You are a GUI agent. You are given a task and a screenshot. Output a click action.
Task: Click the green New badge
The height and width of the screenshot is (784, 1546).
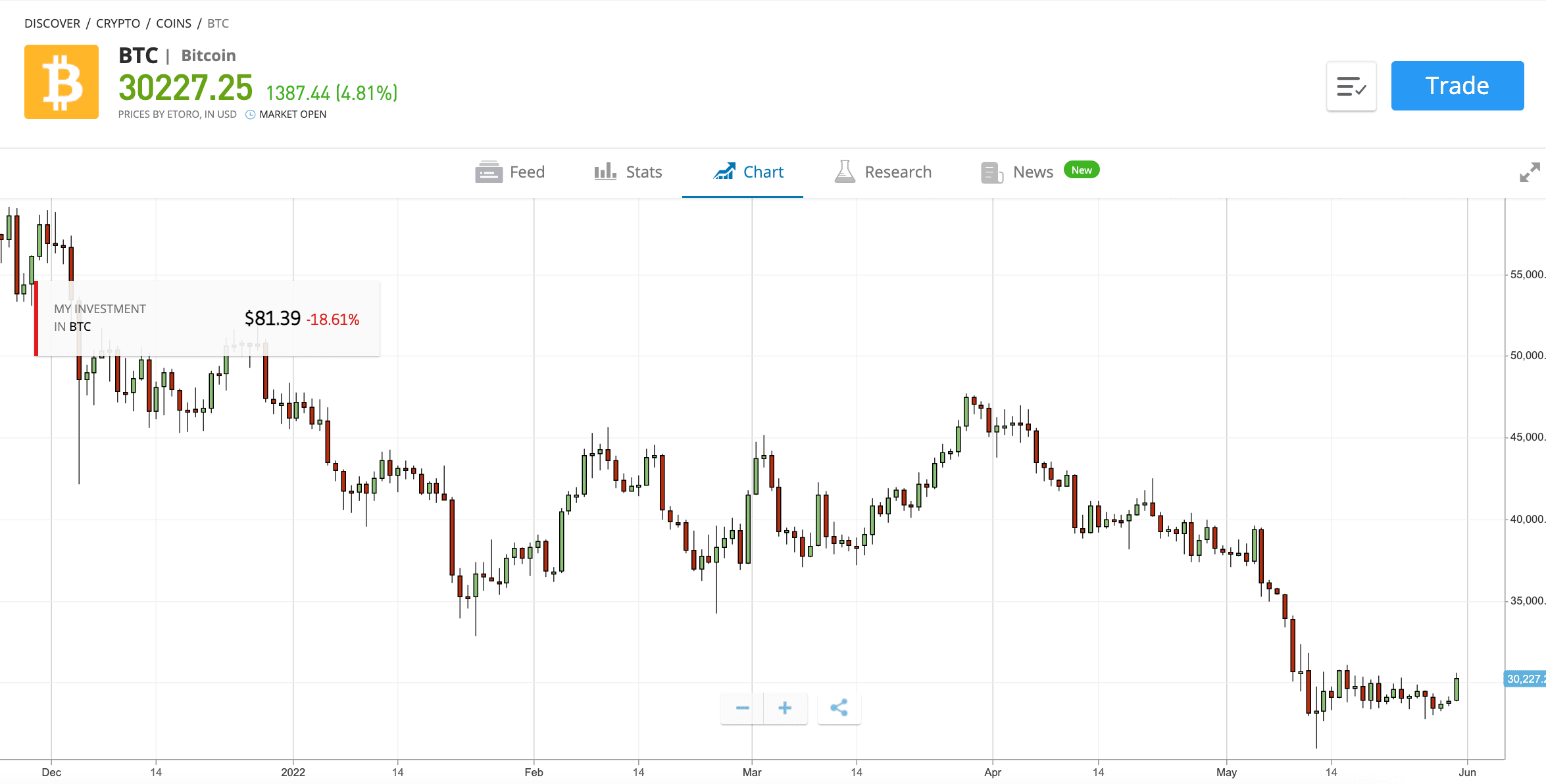click(1082, 170)
